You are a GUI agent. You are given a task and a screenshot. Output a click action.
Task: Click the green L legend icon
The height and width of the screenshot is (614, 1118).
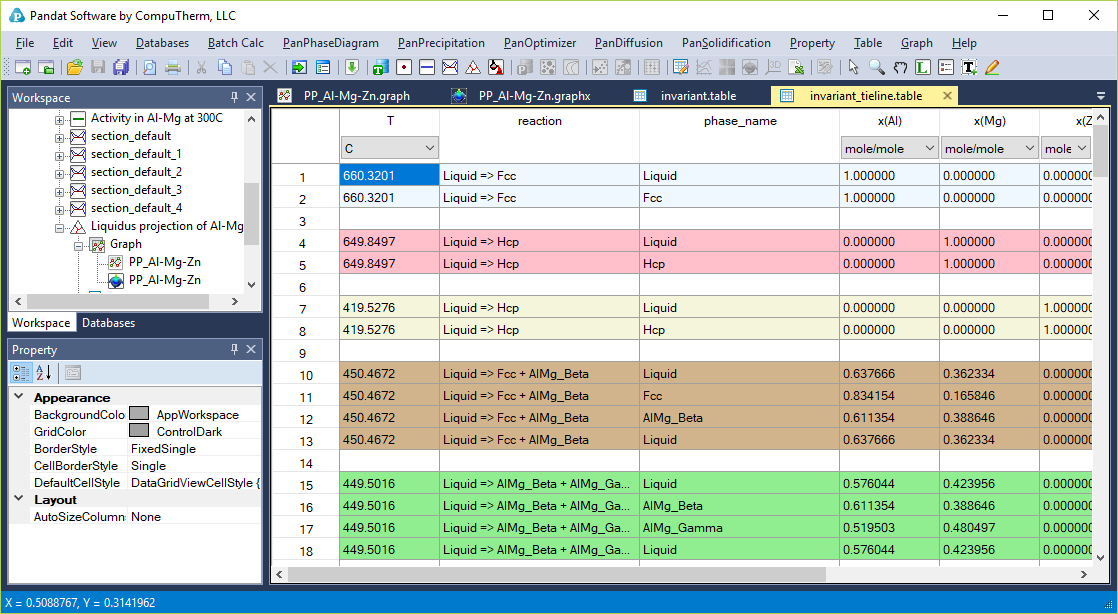click(922, 68)
